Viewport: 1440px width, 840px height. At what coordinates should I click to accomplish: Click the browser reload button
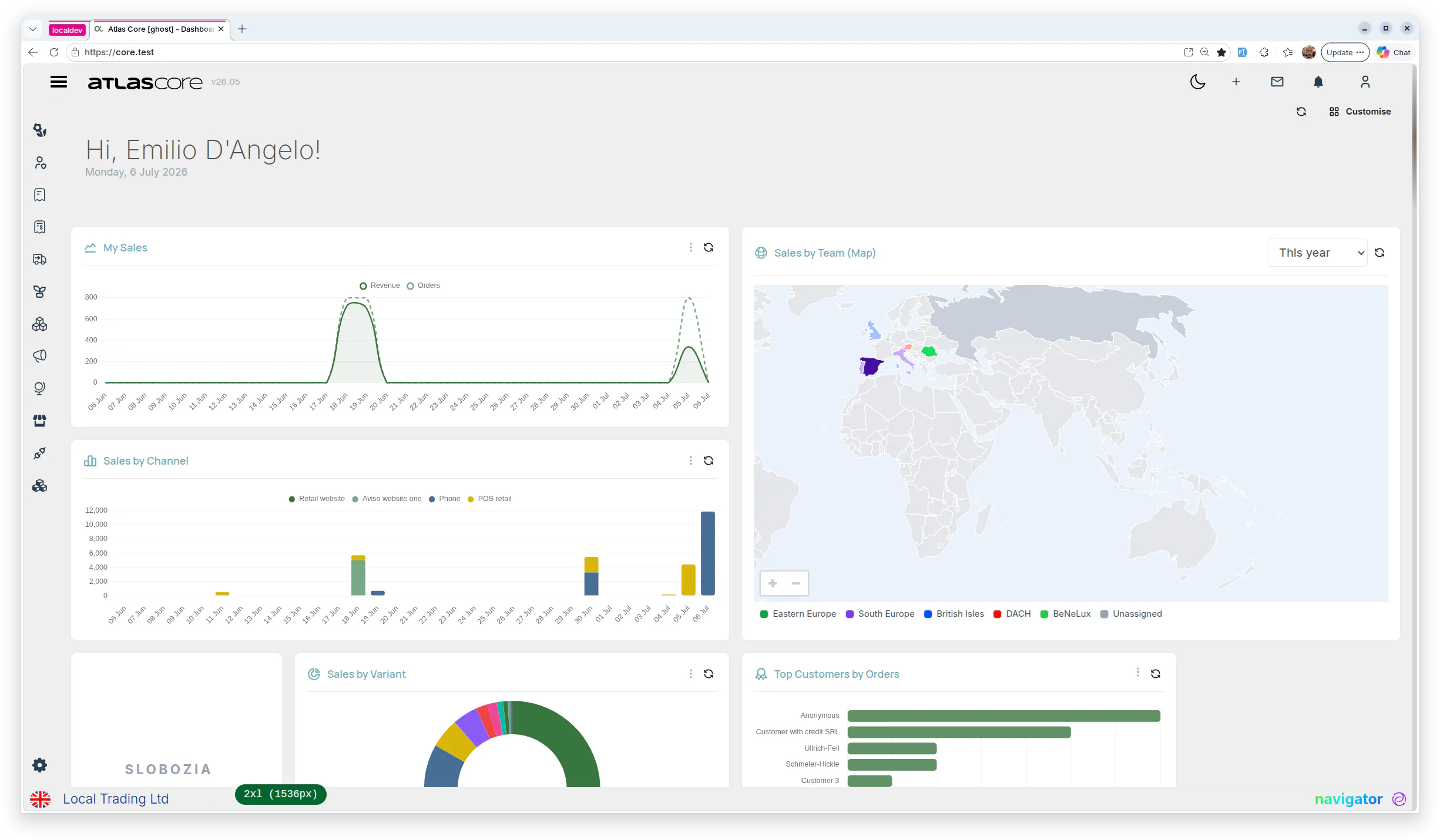[x=54, y=52]
